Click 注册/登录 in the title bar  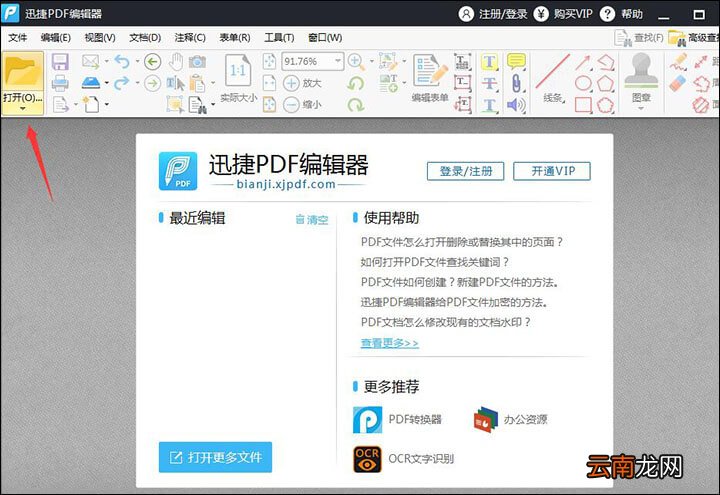(x=493, y=14)
